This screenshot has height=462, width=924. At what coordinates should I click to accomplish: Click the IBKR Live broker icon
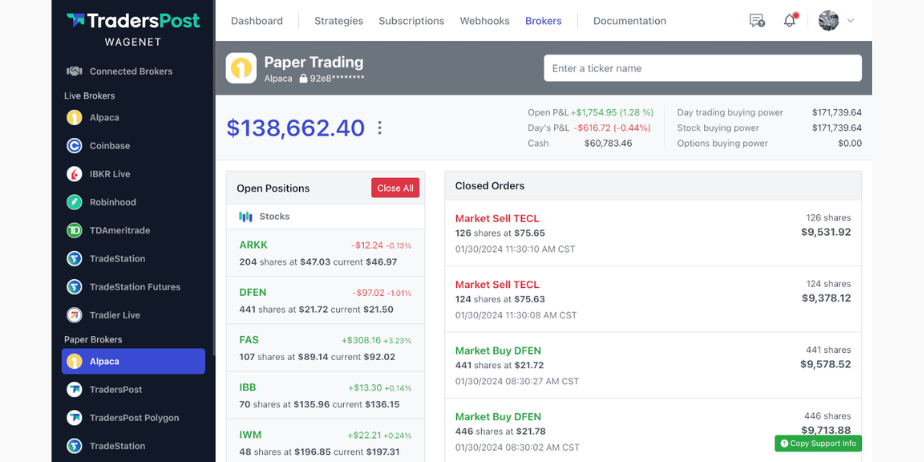[x=74, y=174]
